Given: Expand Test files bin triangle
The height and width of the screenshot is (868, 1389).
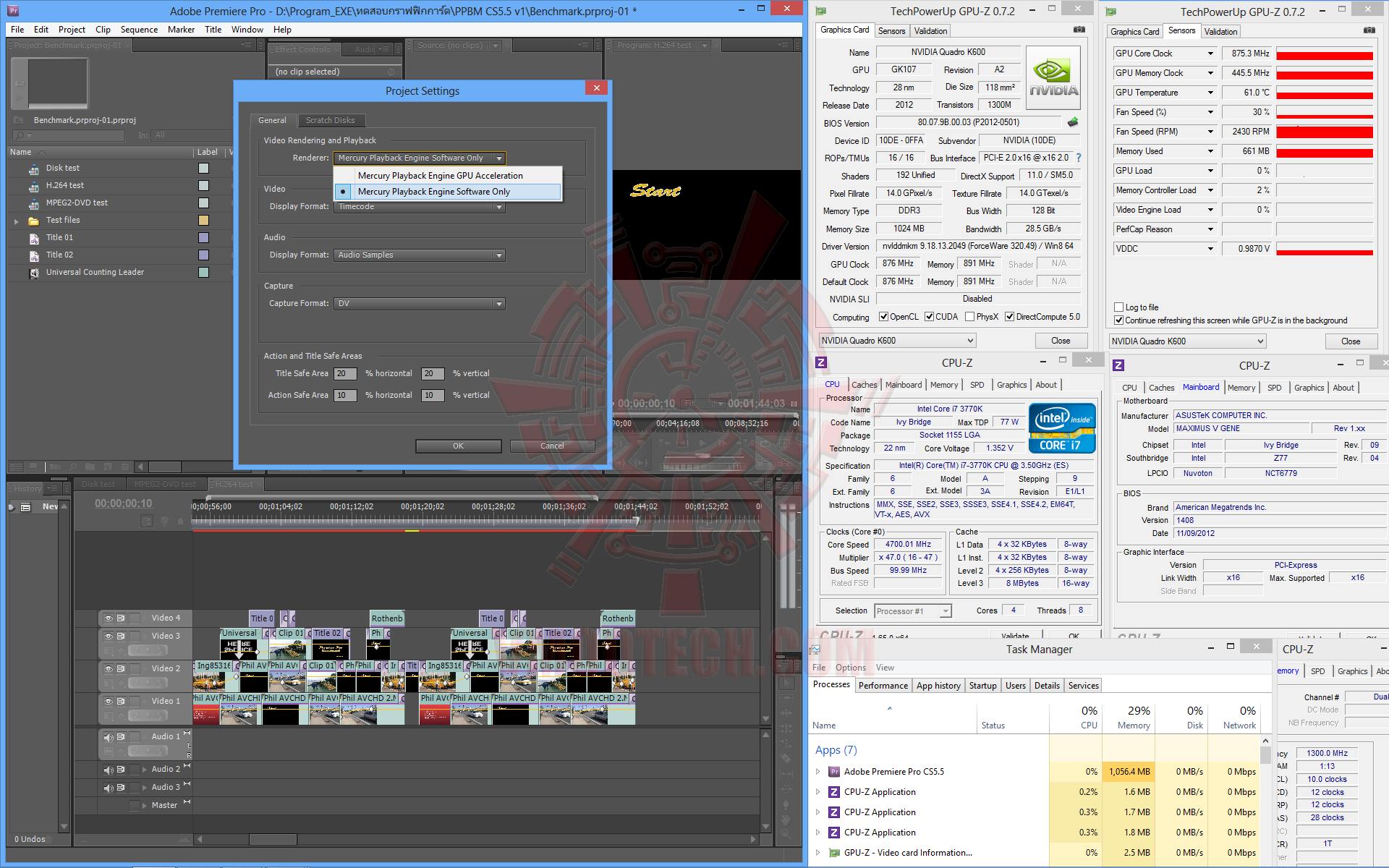Looking at the screenshot, I should coord(17,221).
